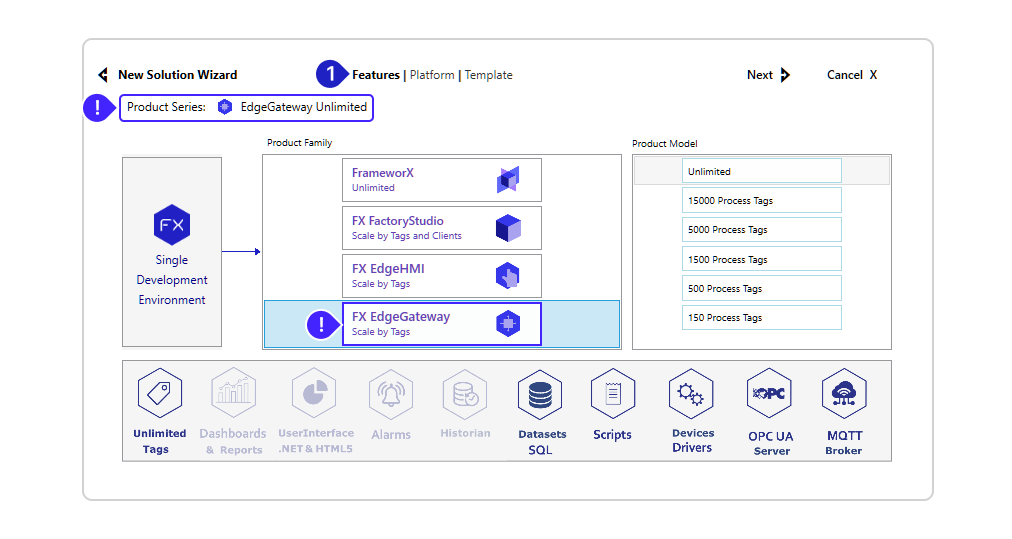Select 15000 Process Tags model
This screenshot has width=1012, height=539.
coord(761,200)
